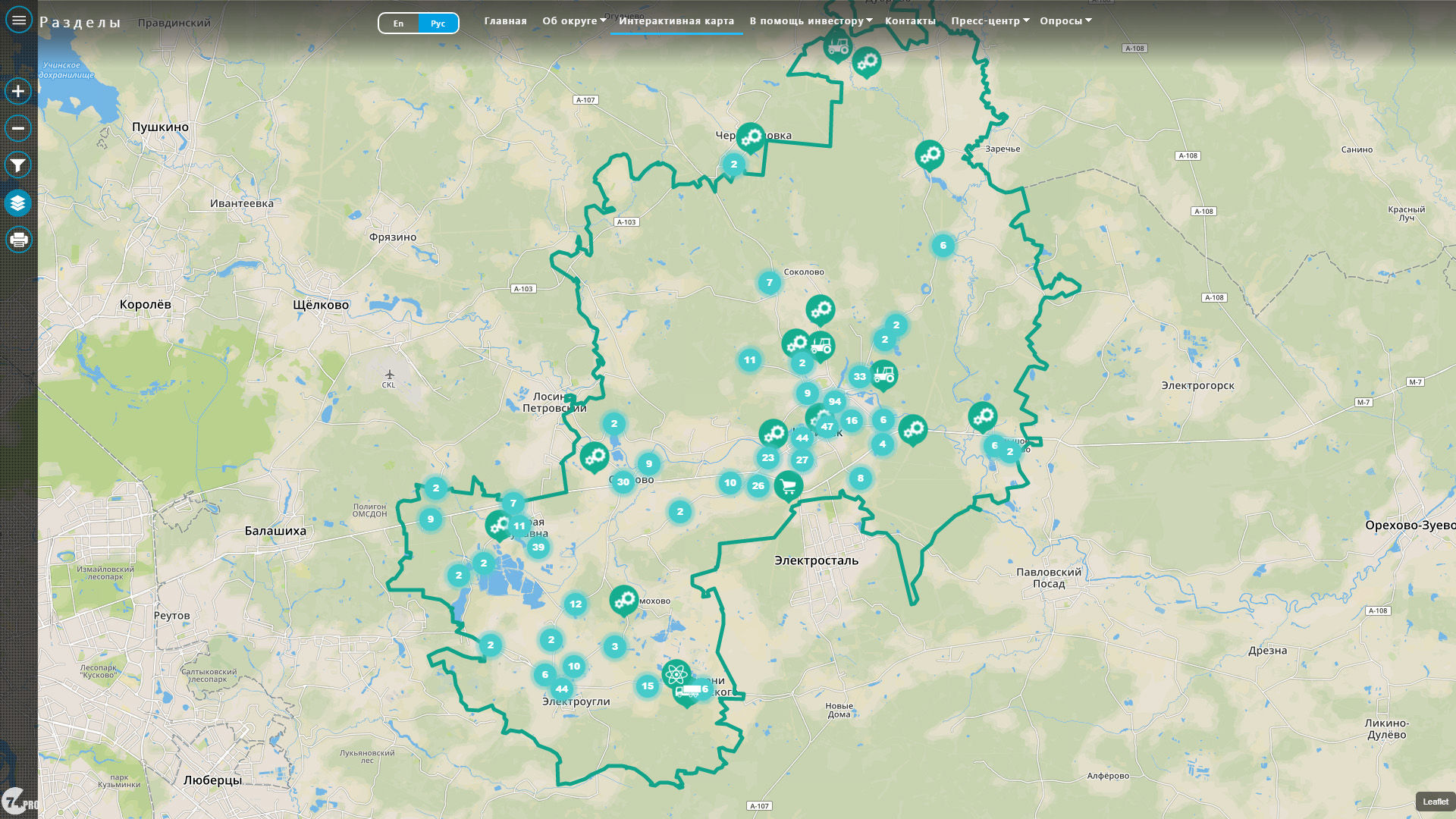Open cluster marker with 47 objects
This screenshot has height=819, width=1456.
827,427
